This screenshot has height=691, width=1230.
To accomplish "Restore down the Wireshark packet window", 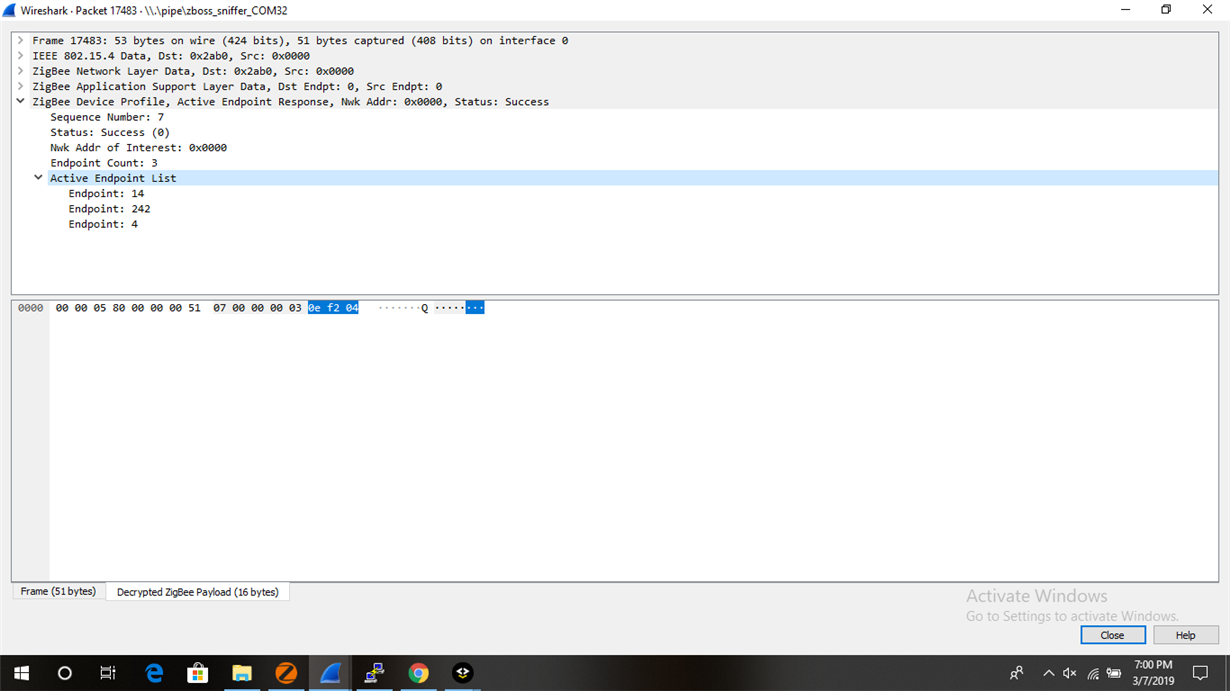I will tap(1166, 10).
